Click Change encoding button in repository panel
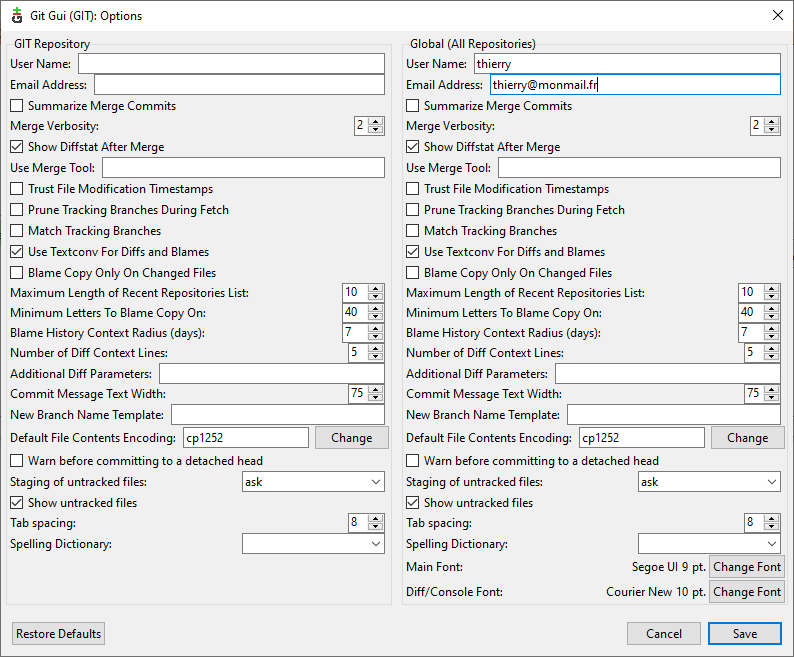This screenshot has height=657, width=794. pyautogui.click(x=352, y=438)
